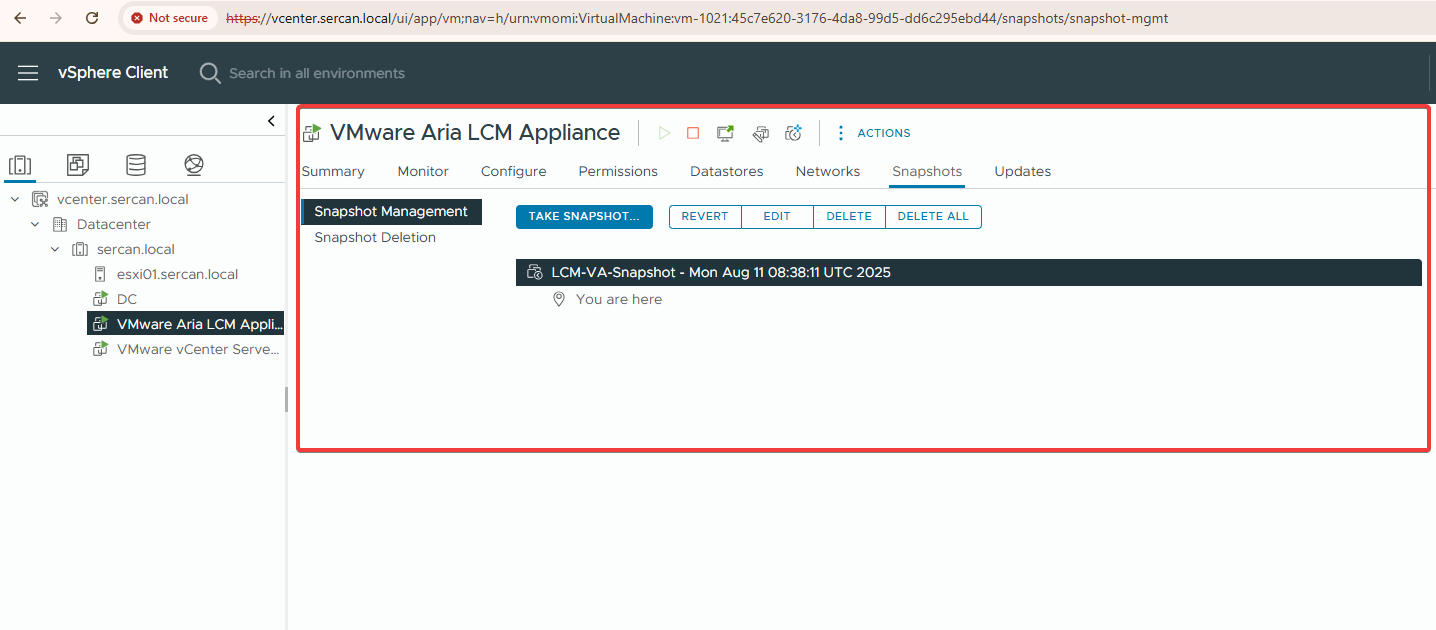Click the Edit Settings icon in the VM header
This screenshot has height=630, width=1436.
(x=760, y=133)
